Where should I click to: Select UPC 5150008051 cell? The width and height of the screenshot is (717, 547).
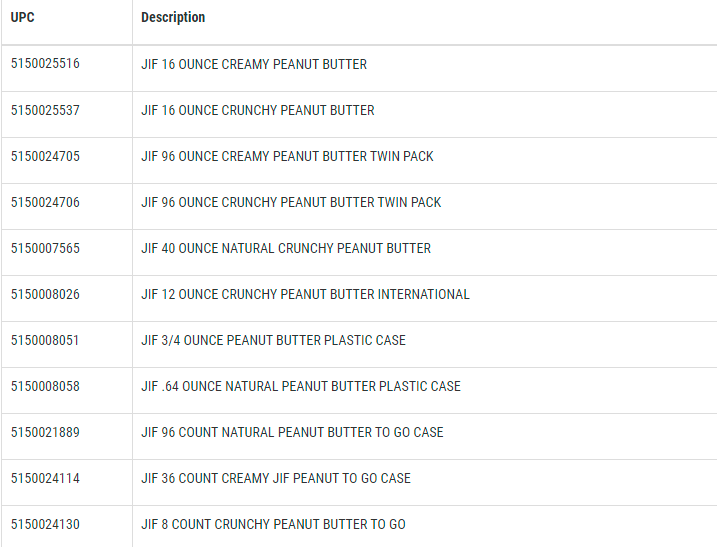pos(45,340)
